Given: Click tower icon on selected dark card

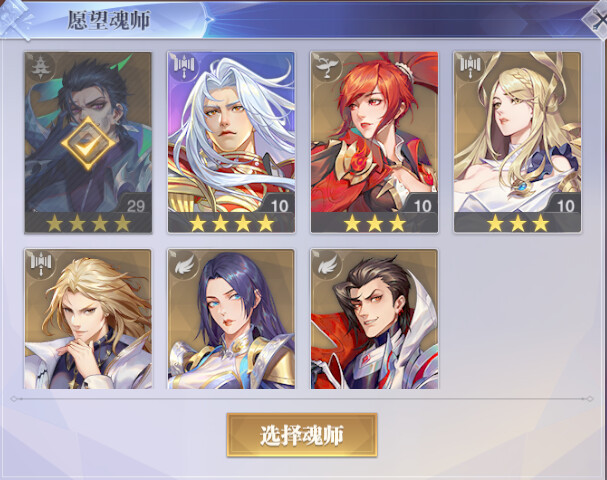Looking at the screenshot, I should (41, 67).
